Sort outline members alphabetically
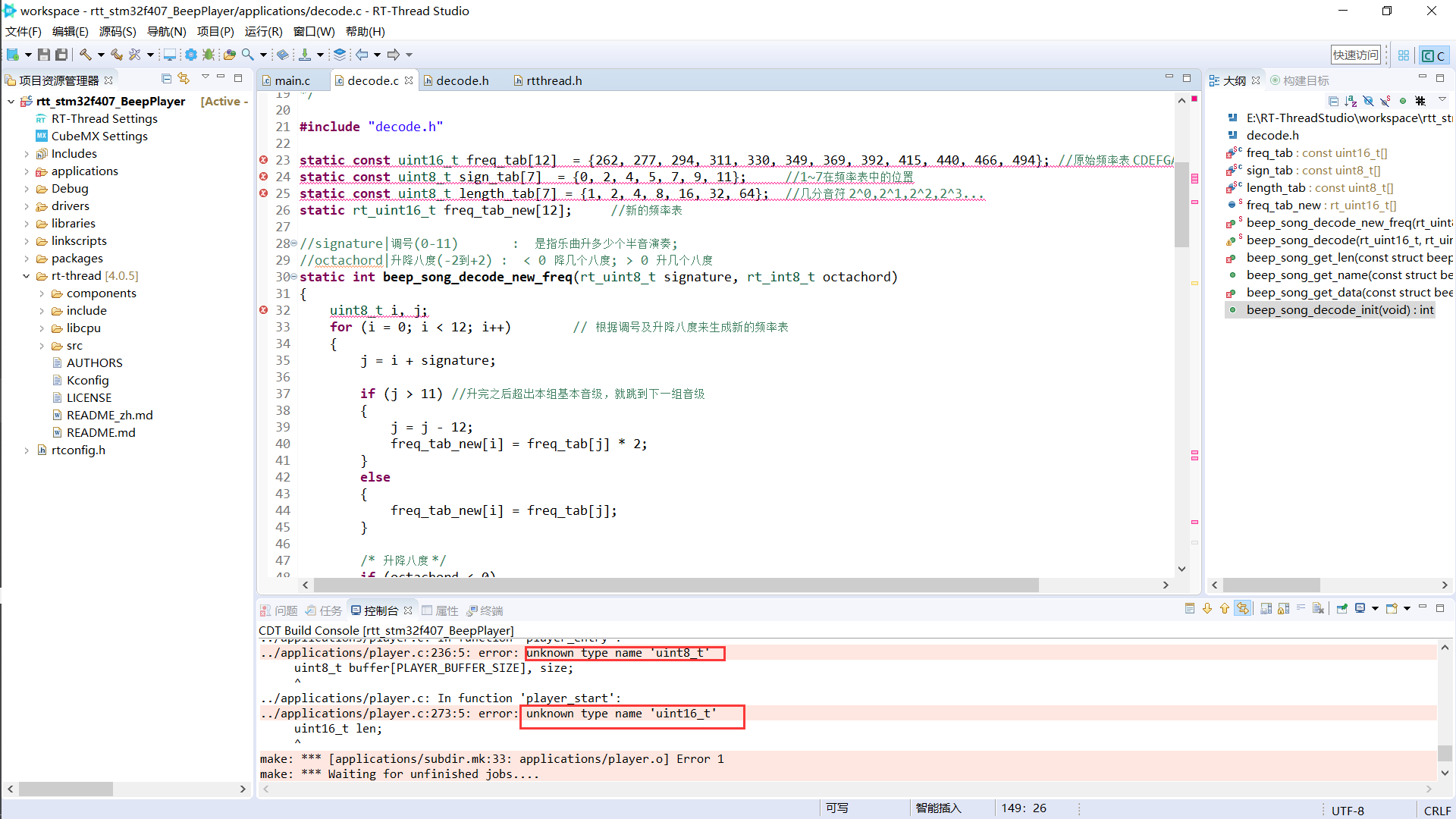 click(x=1351, y=100)
